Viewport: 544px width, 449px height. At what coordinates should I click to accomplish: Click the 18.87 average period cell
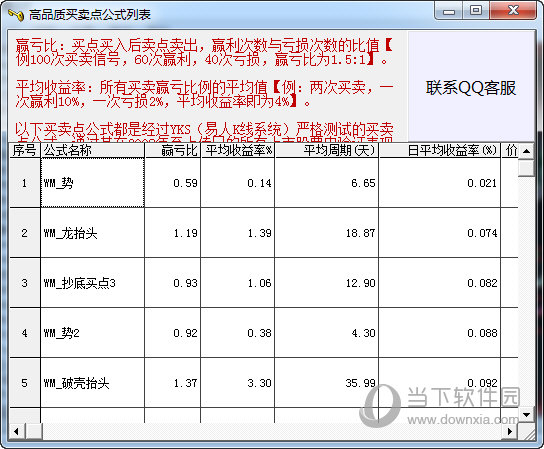coord(327,233)
